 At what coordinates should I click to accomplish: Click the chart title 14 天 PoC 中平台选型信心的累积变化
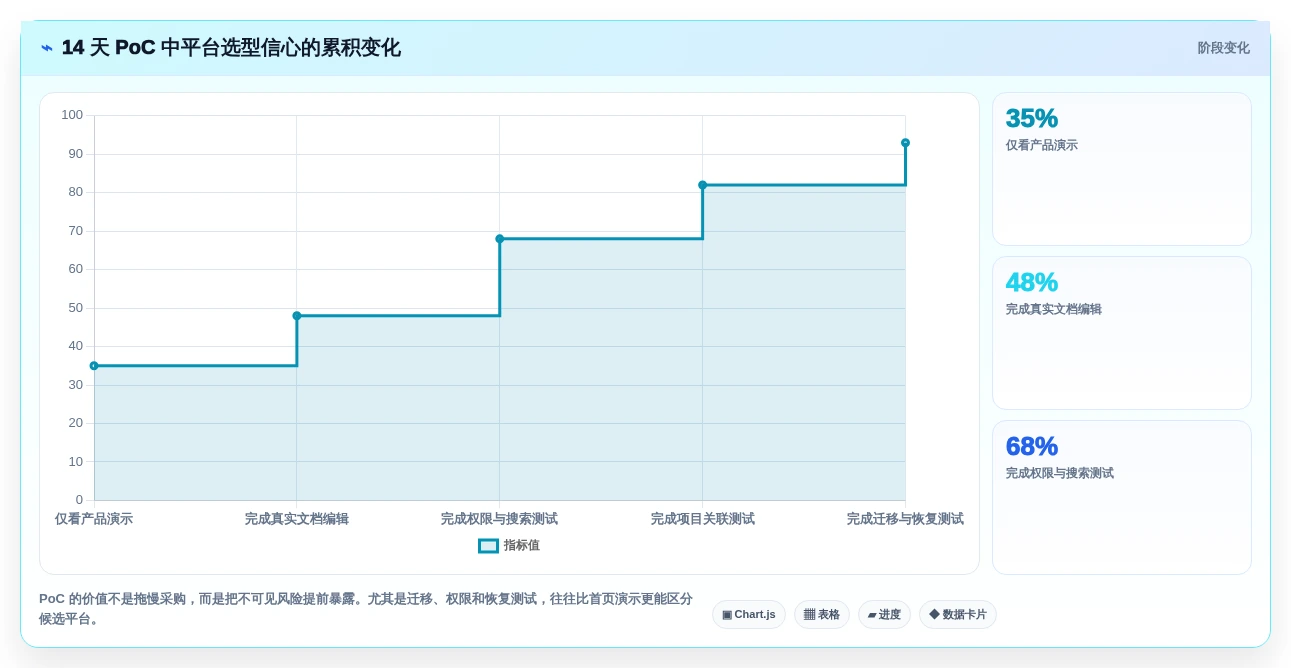click(231, 48)
